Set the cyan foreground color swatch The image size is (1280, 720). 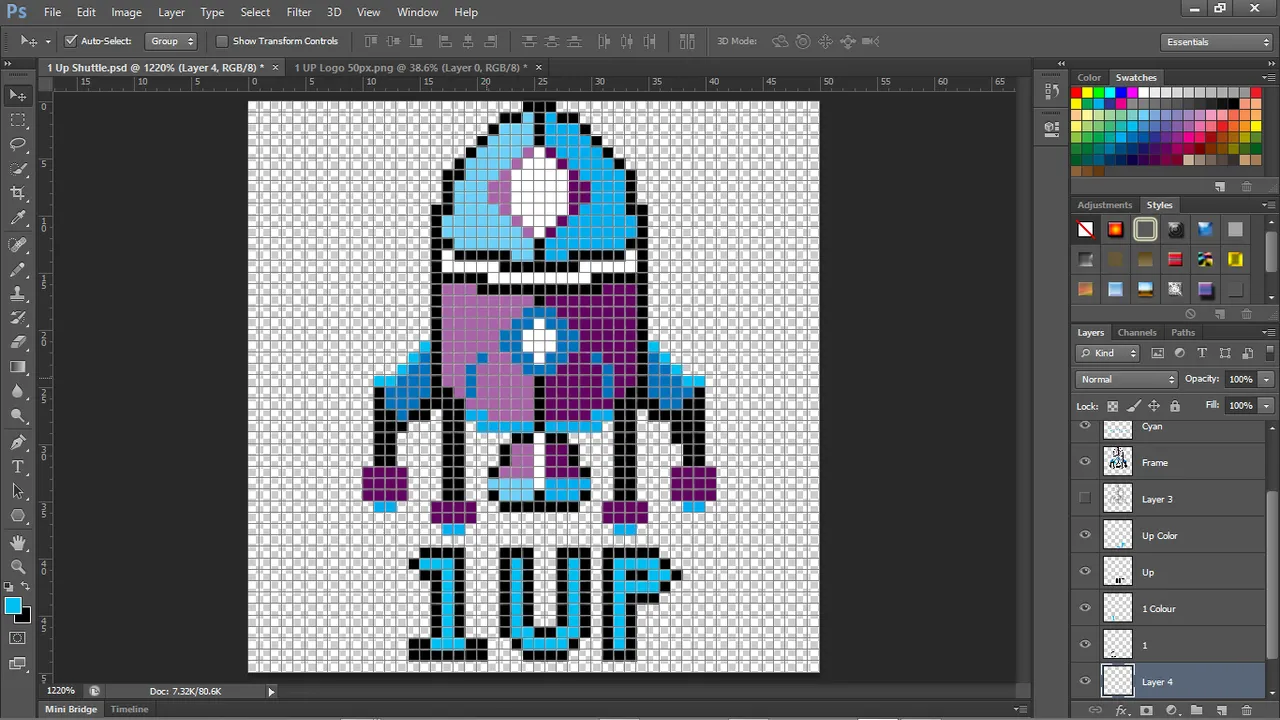click(13, 606)
